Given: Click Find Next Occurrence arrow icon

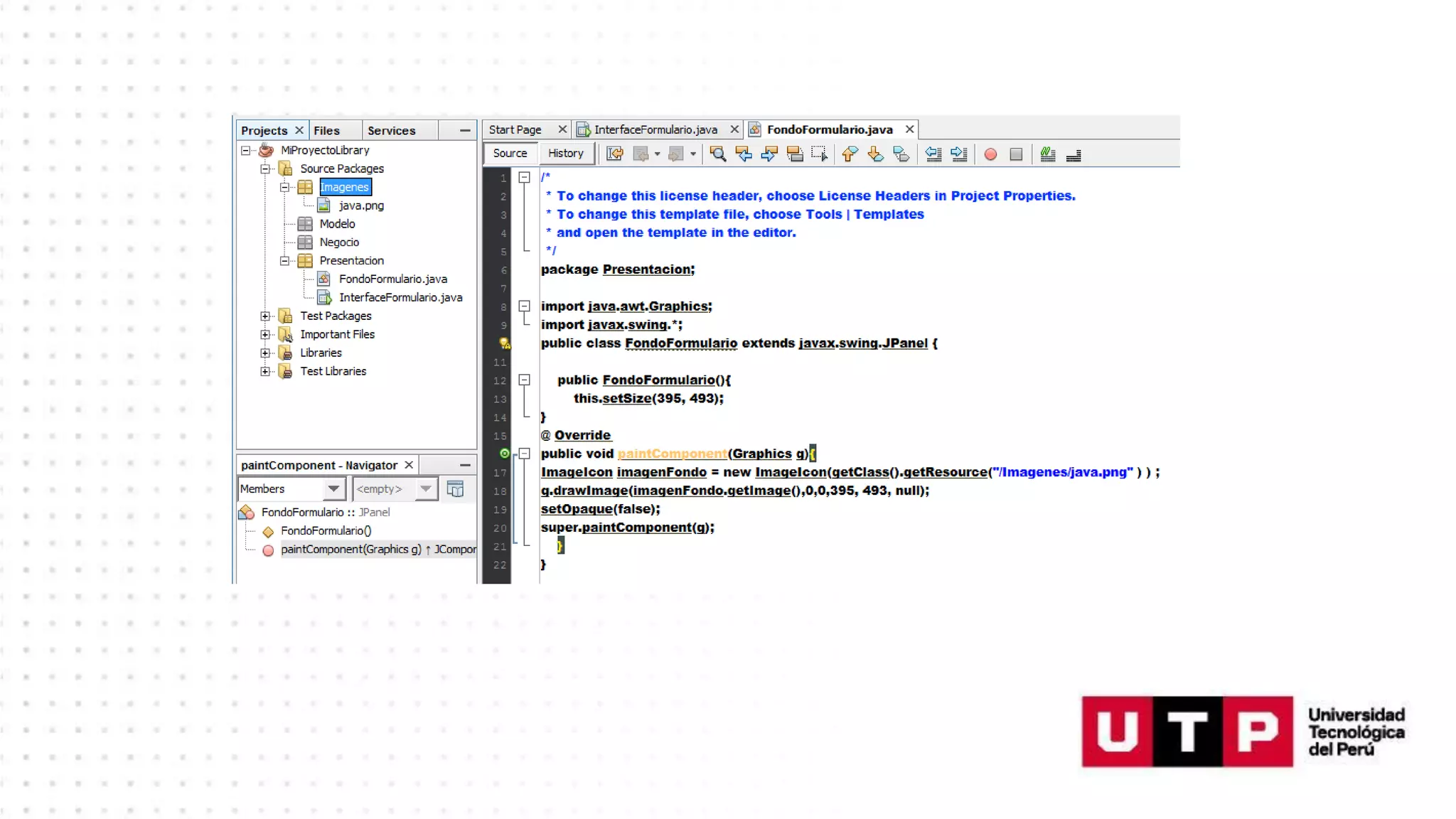Looking at the screenshot, I should pyautogui.click(x=769, y=154).
